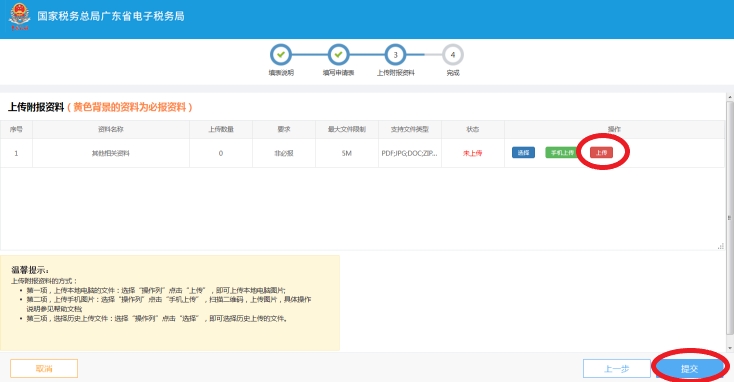
Task: Select step 4 完成 circle
Action: click(453, 55)
